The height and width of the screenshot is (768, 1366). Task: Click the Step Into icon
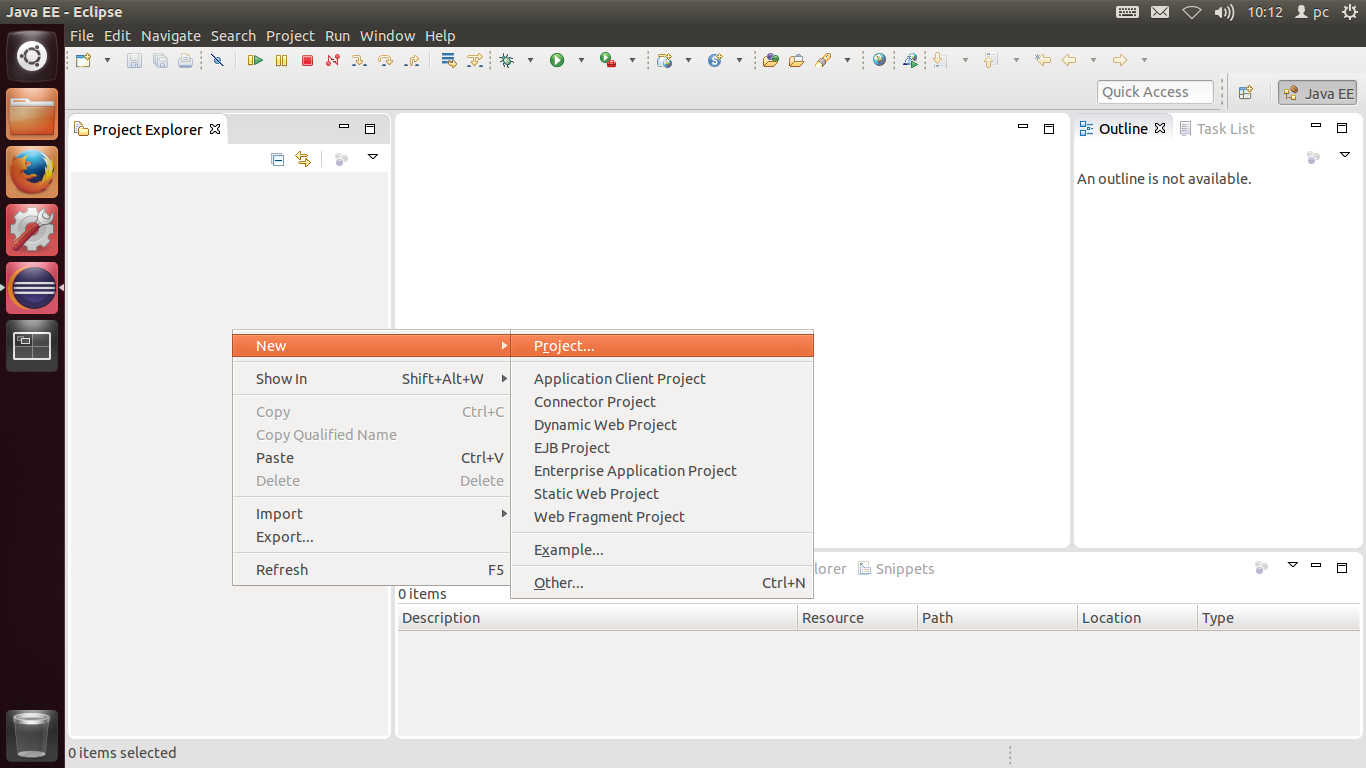click(x=359, y=60)
